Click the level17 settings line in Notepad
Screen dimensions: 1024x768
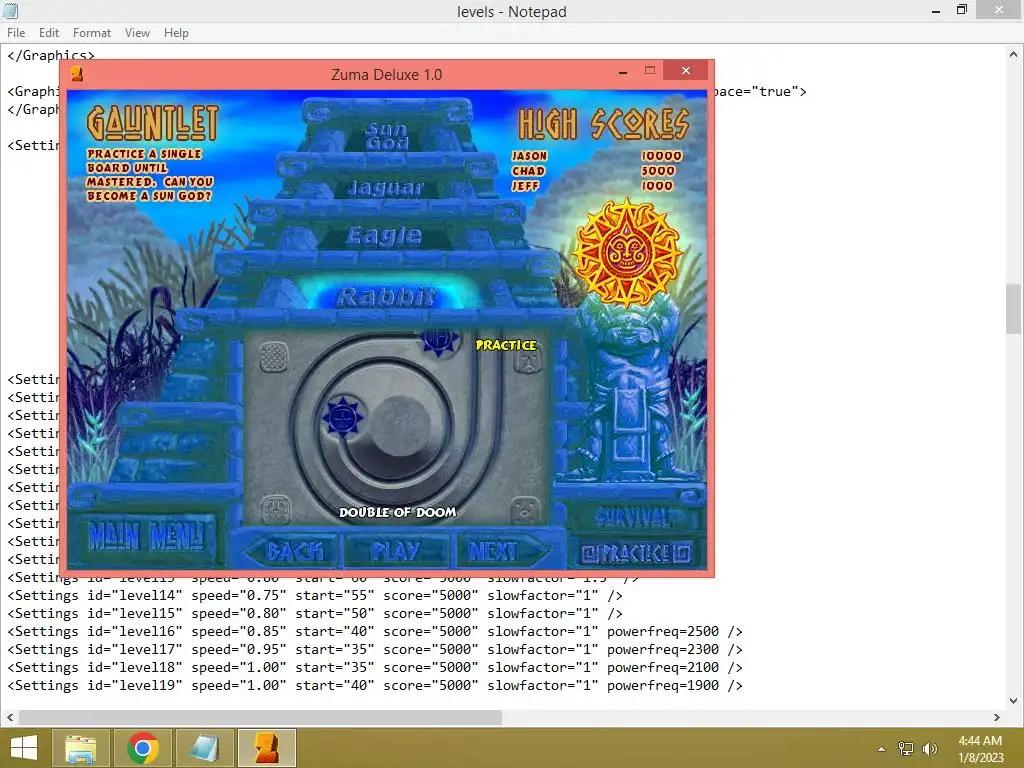(375, 650)
